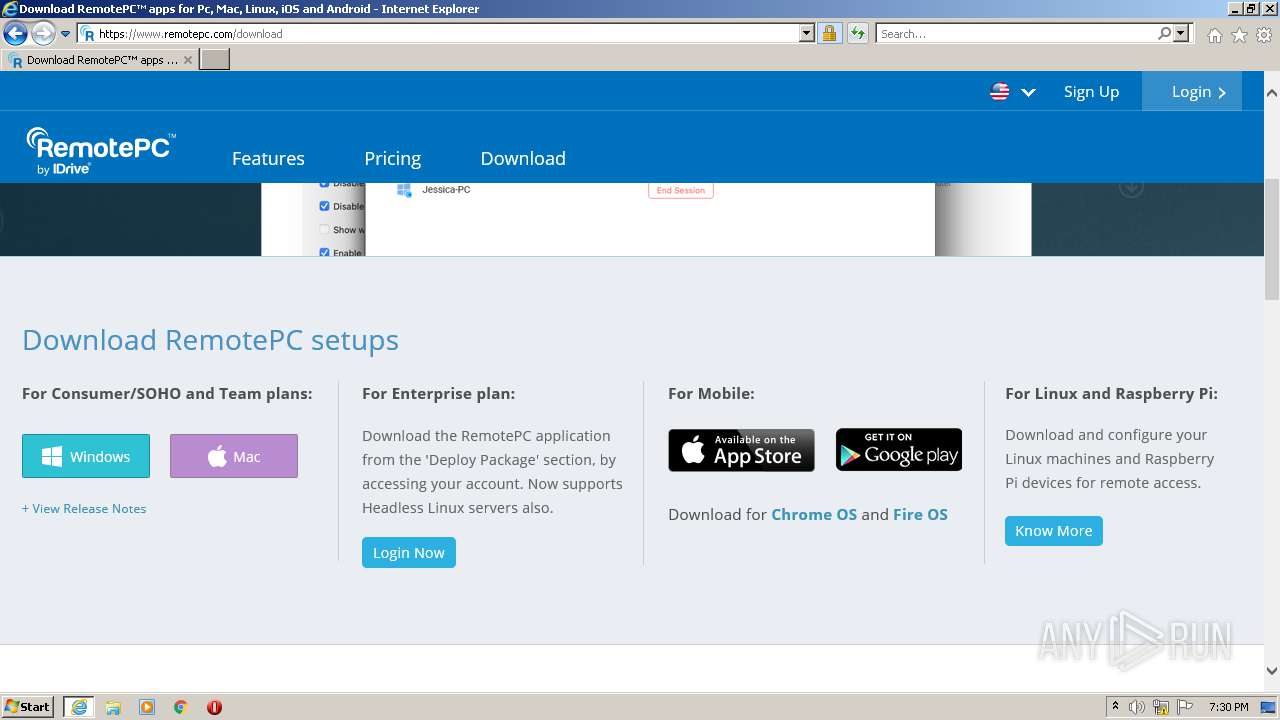
Task: Show the security lock report icon
Action: tap(829, 34)
